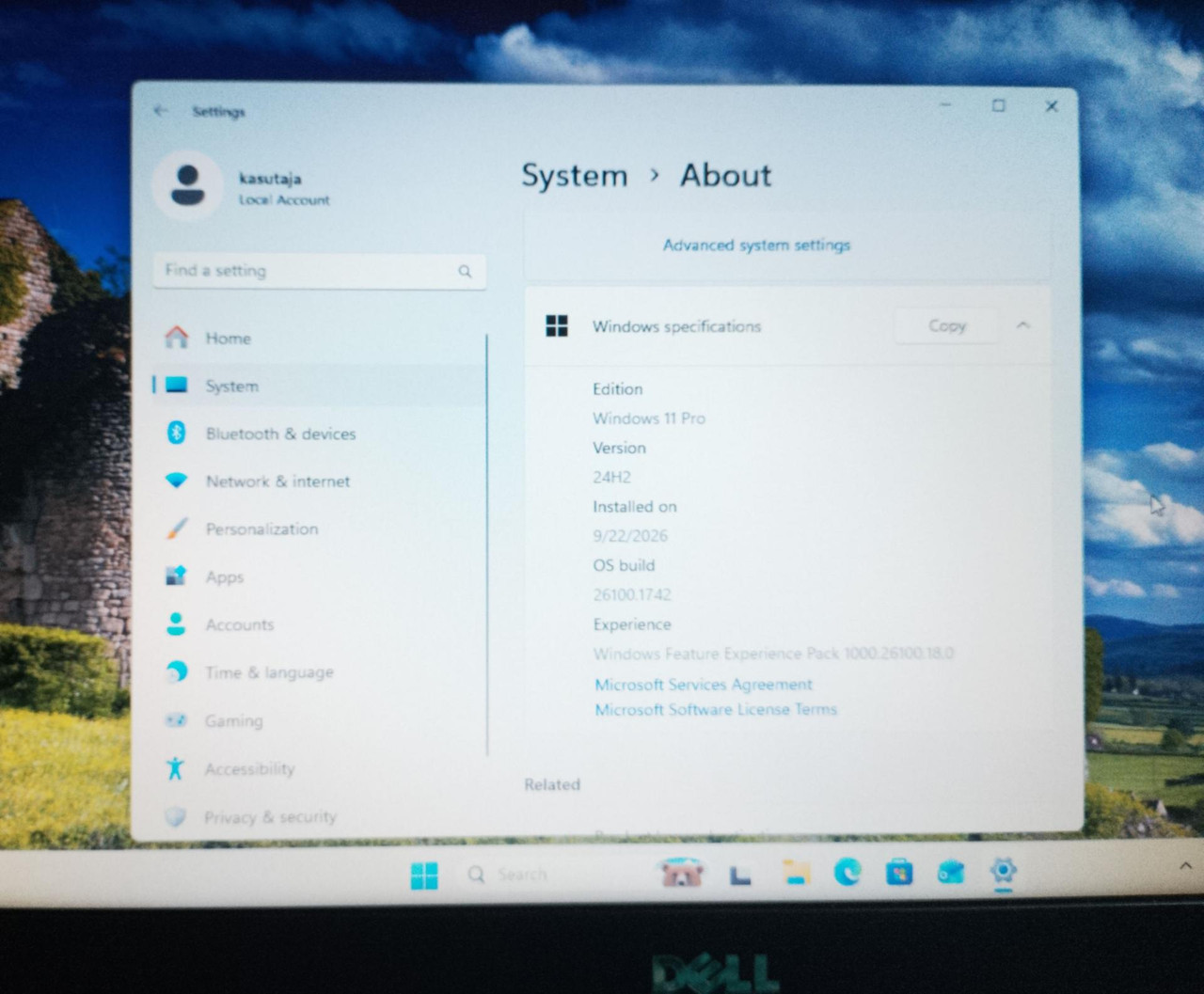The width and height of the screenshot is (1204, 994).
Task: Open Outlook from the taskbar
Action: 951,874
